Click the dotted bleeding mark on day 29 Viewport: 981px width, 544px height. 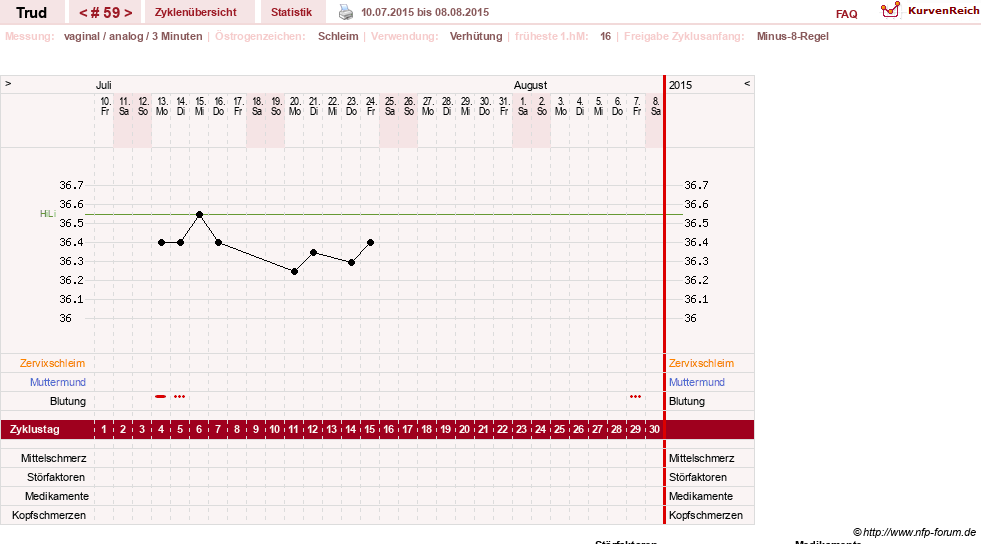(636, 396)
